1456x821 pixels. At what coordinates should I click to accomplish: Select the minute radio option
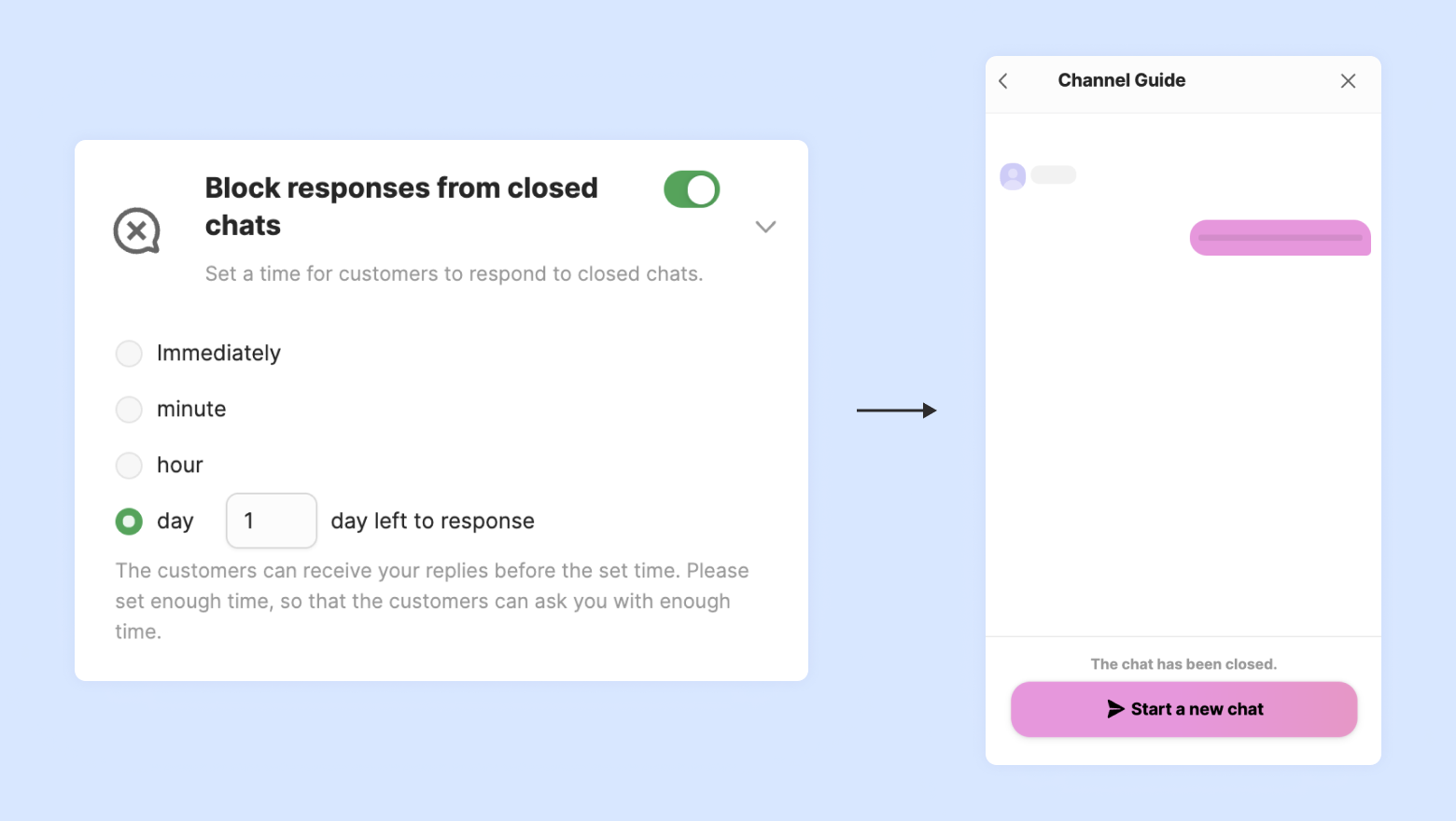(129, 410)
